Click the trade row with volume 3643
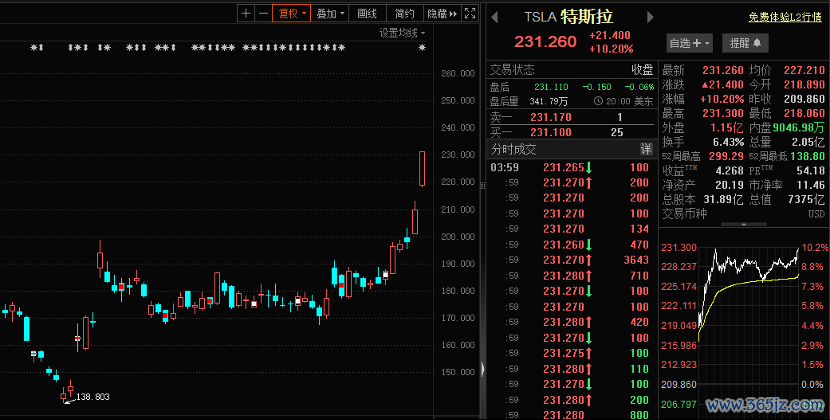This screenshot has width=830, height=420. click(x=571, y=260)
